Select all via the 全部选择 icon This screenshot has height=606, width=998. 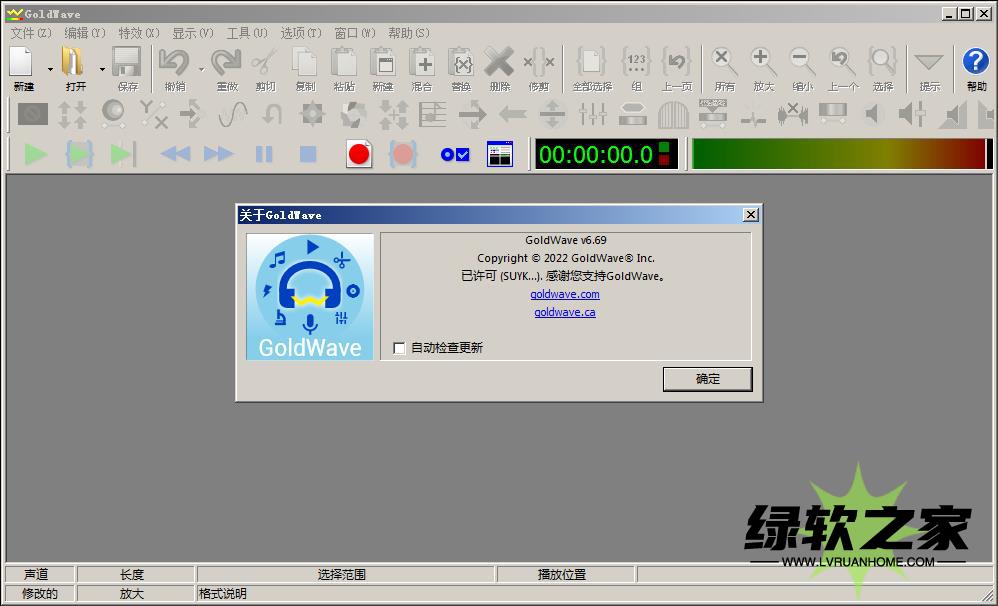(591, 62)
